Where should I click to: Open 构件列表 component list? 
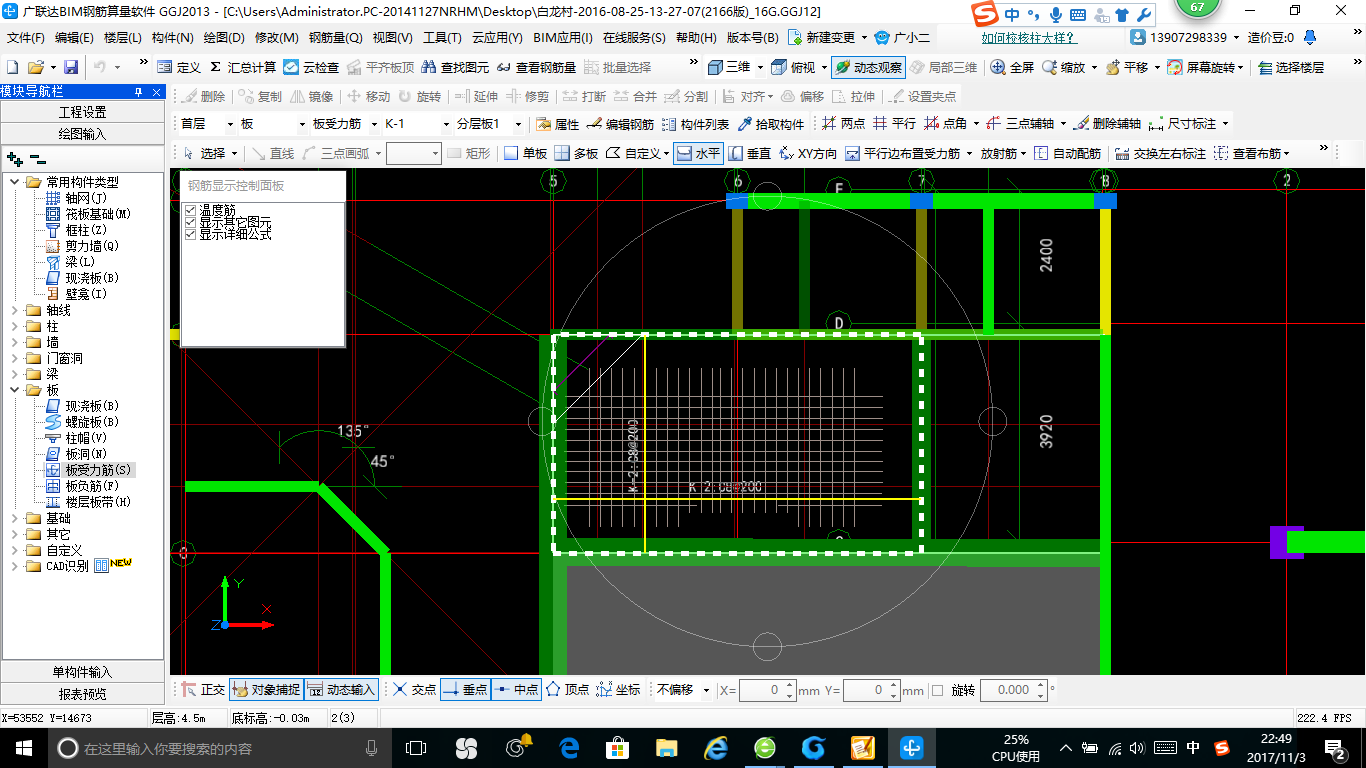pos(695,124)
